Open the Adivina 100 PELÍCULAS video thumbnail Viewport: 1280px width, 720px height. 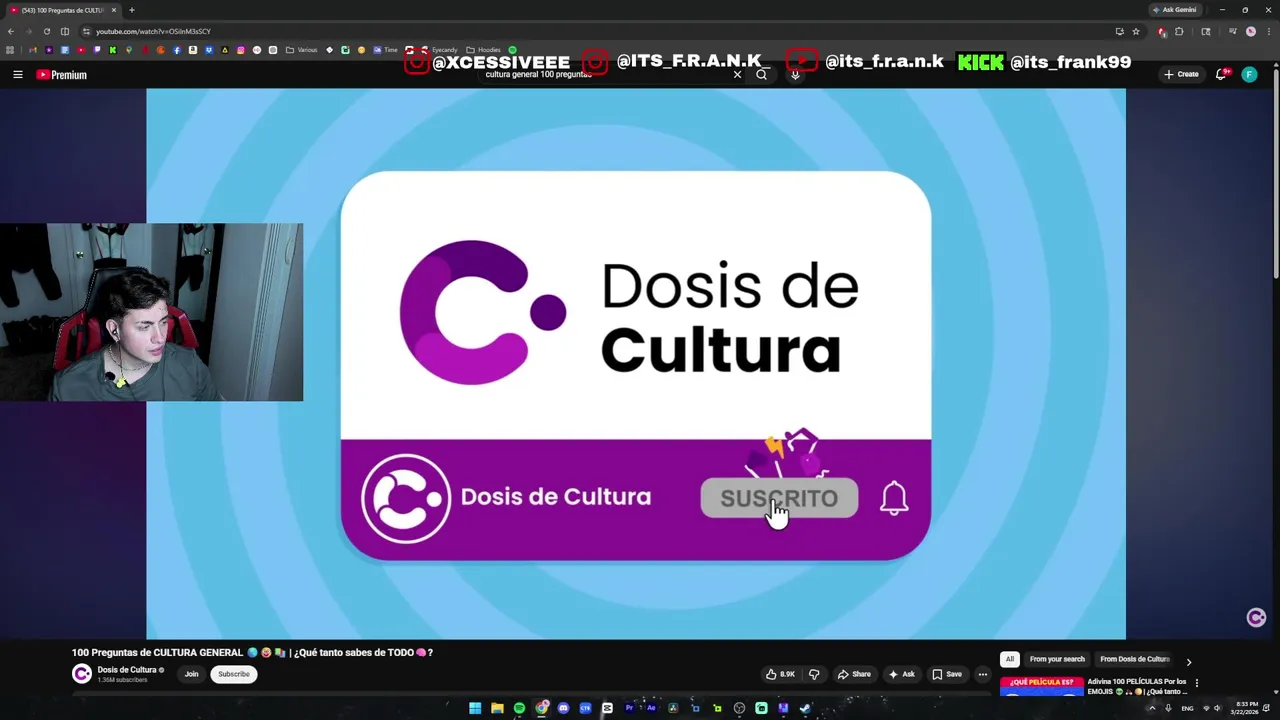1041,686
